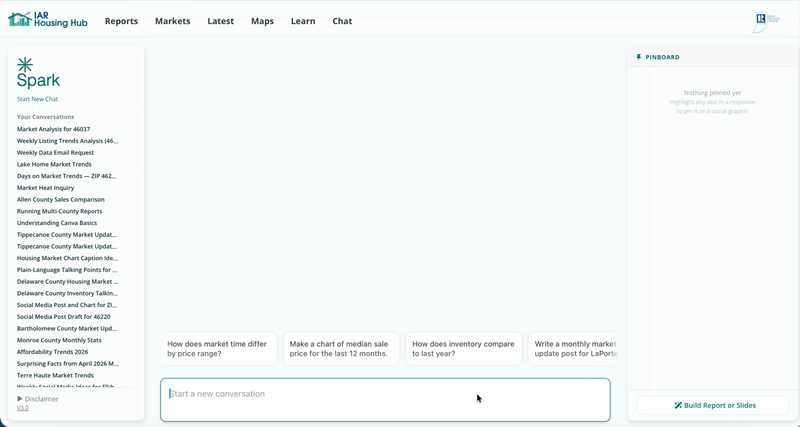Screen dimensions: 800x427
Task: Select 'Make a chart of median sale price' suggestion
Action: 341,348
